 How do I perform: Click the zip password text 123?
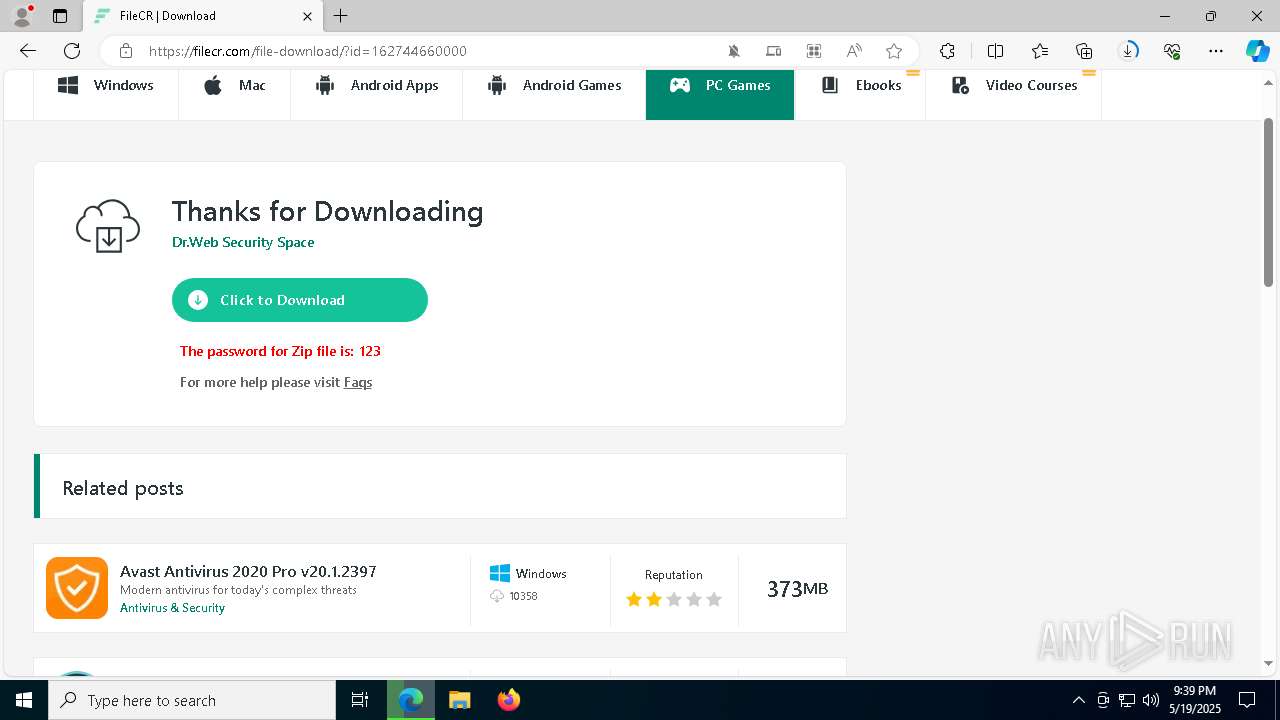click(x=370, y=351)
